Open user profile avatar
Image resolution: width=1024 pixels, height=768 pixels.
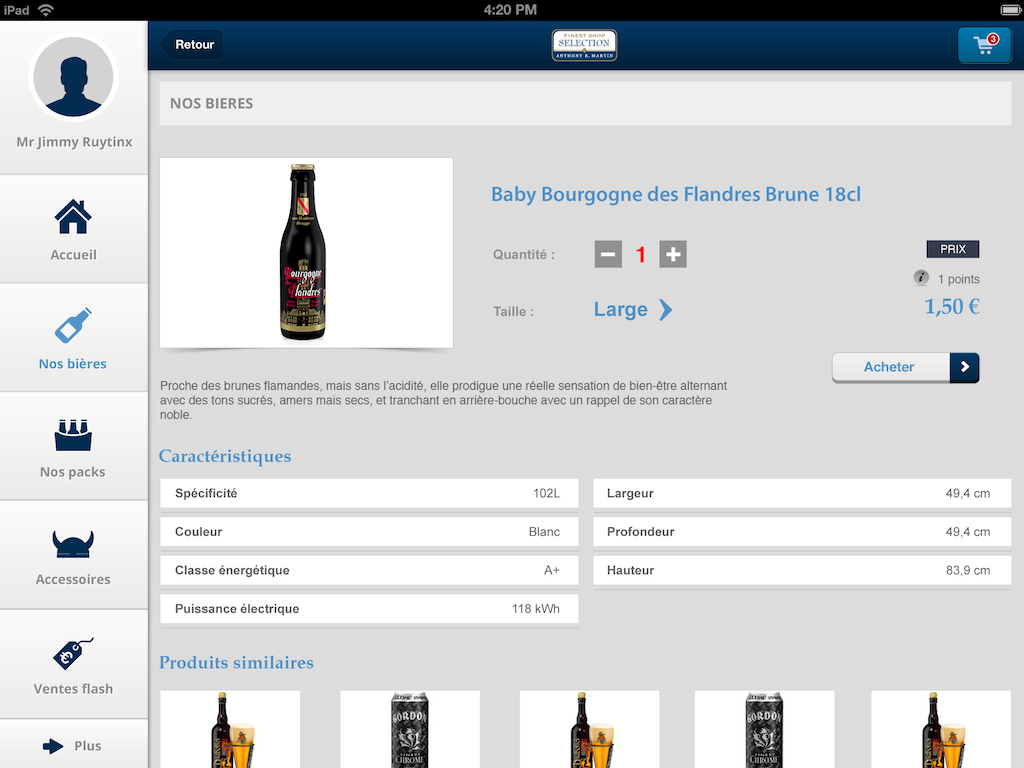click(x=73, y=77)
